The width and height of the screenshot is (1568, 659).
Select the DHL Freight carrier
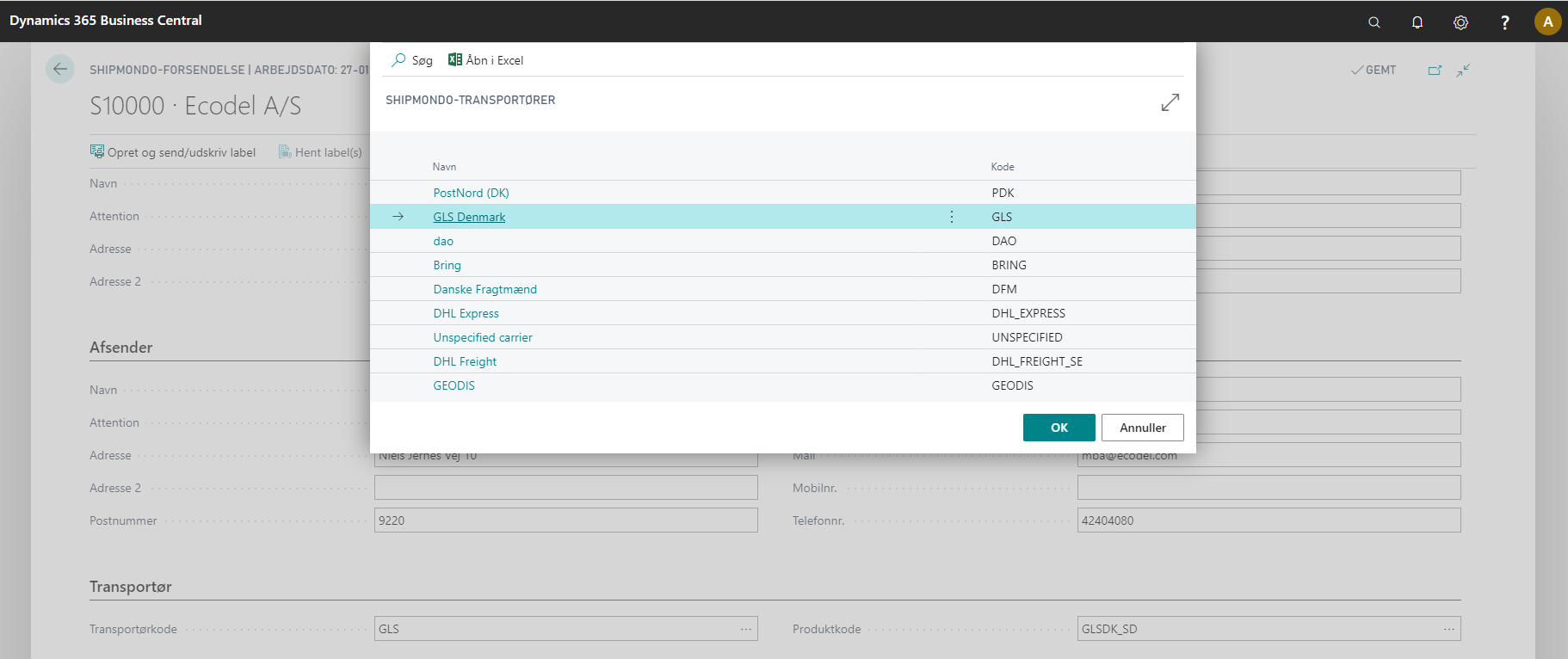click(x=465, y=361)
